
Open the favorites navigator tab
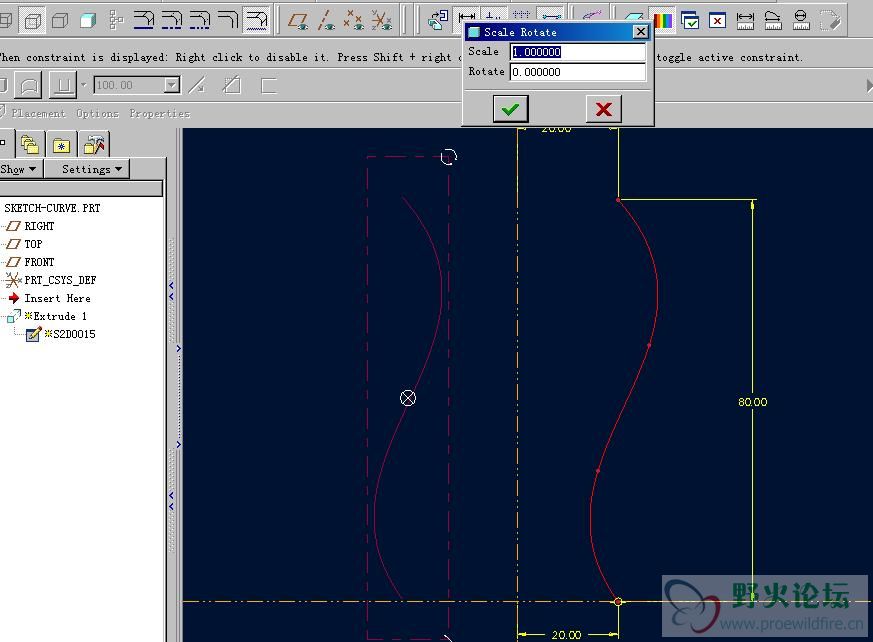point(61,145)
